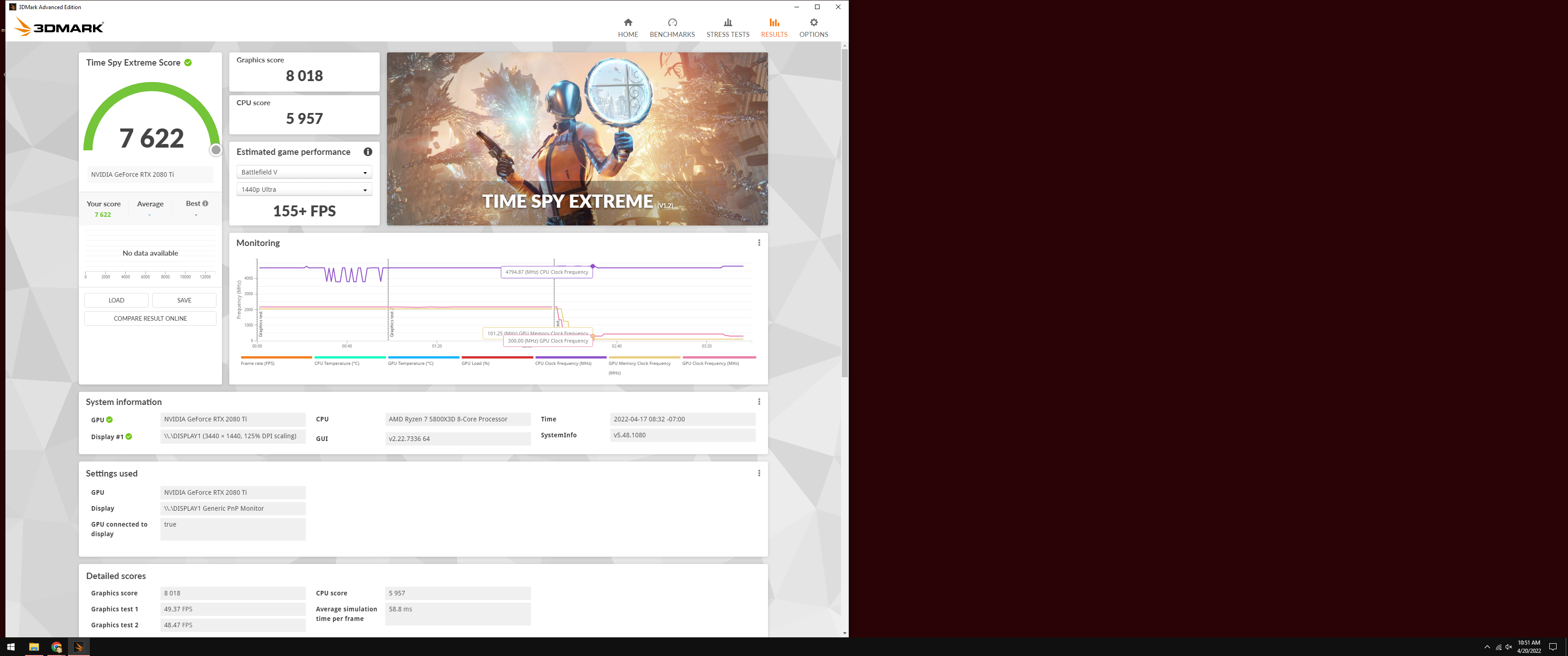Click GPU field NVIDIA GeForce RTX 2080 Ti in System information
This screenshot has height=656, width=1568.
pos(233,419)
